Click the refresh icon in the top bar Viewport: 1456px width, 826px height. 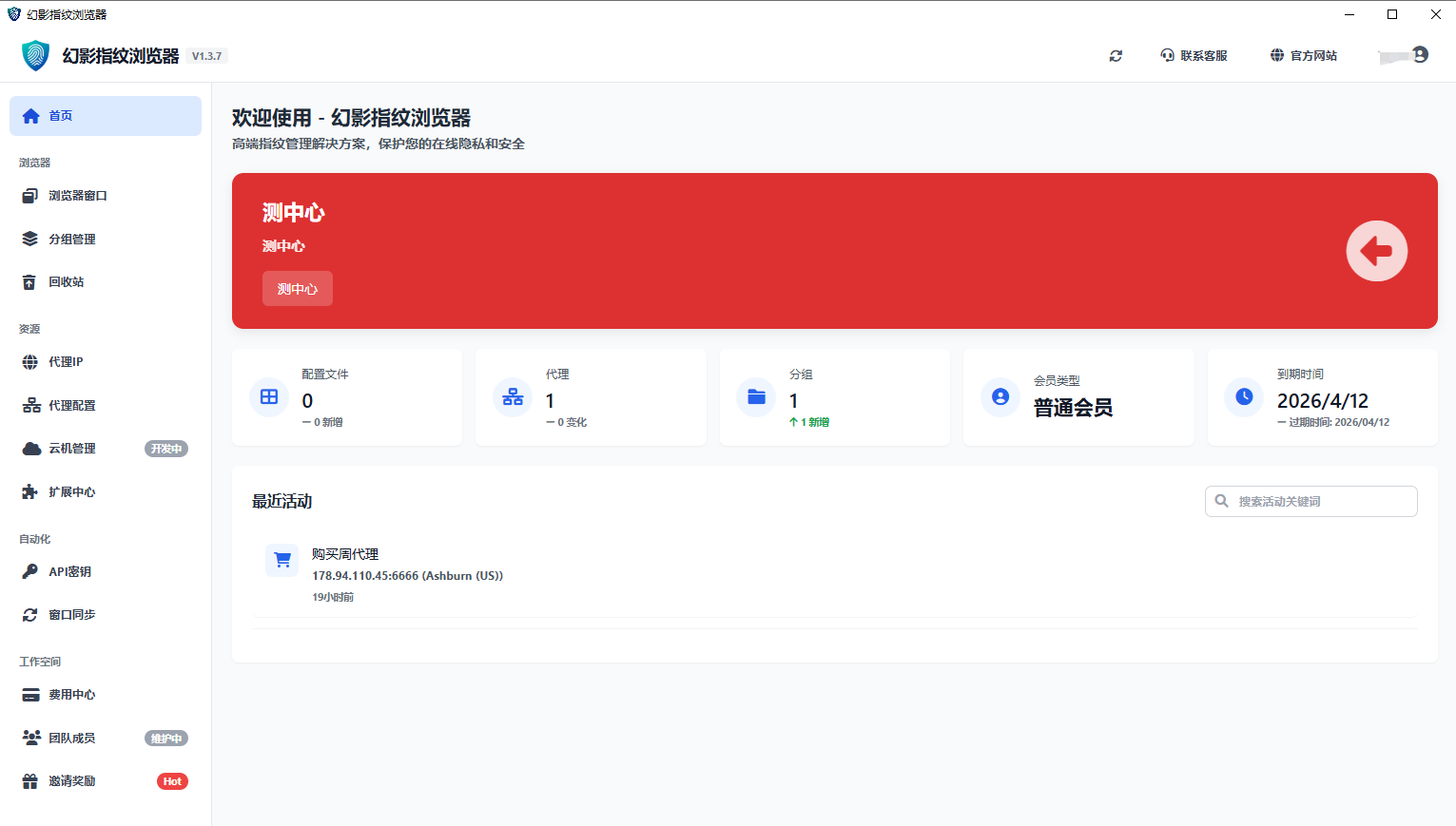click(x=1115, y=55)
